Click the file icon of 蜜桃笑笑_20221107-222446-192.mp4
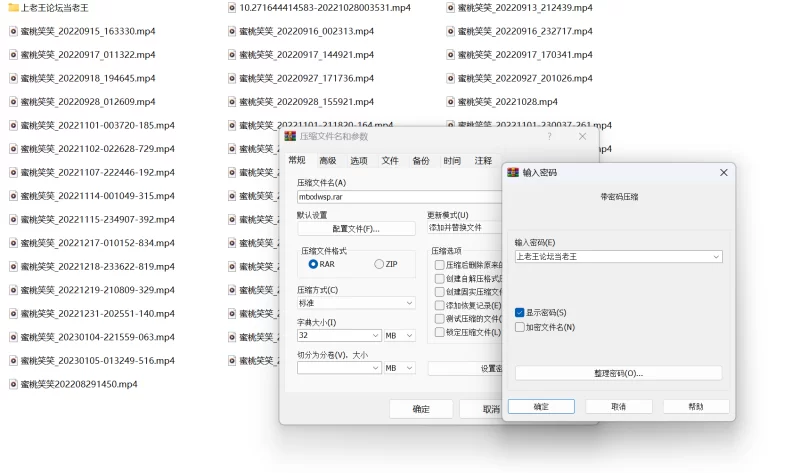Viewport: 800px width, 473px height. click(x=13, y=172)
